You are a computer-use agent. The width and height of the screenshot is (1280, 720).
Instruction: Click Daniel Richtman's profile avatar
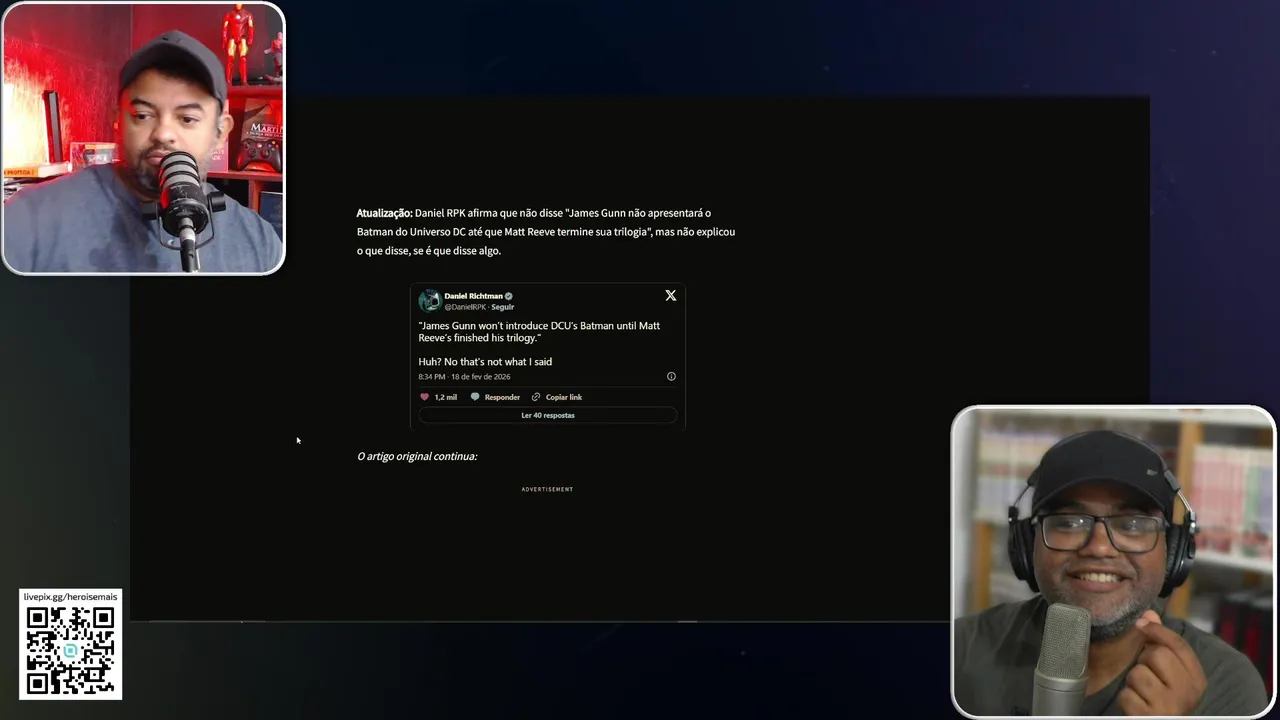pyautogui.click(x=430, y=301)
